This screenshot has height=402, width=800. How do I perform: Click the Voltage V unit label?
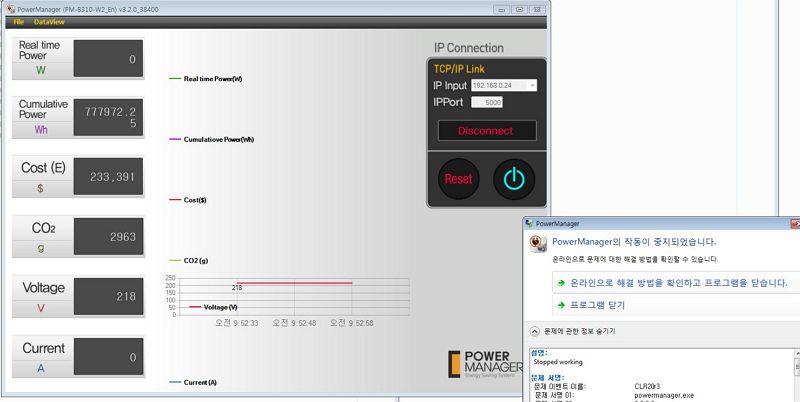click(x=41, y=308)
